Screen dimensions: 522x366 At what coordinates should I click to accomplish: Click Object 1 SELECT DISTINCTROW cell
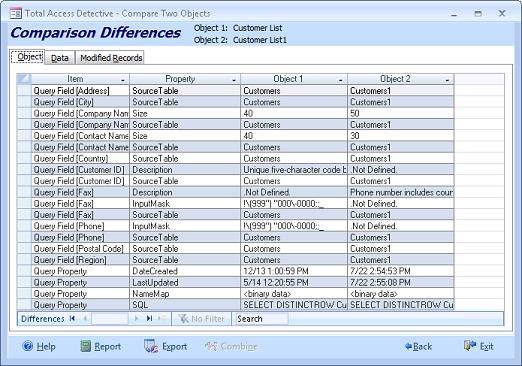(294, 305)
